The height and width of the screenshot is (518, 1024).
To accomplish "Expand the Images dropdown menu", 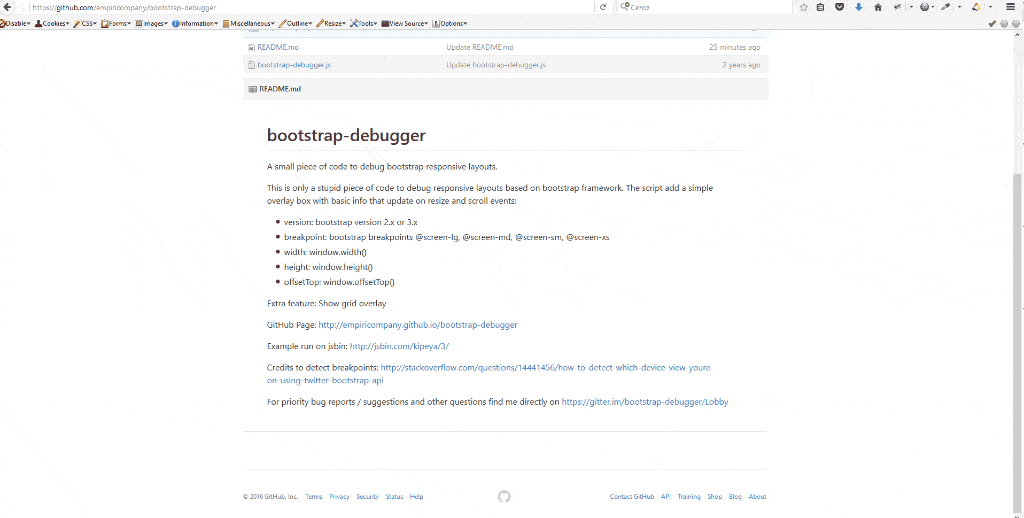I will coord(152,24).
